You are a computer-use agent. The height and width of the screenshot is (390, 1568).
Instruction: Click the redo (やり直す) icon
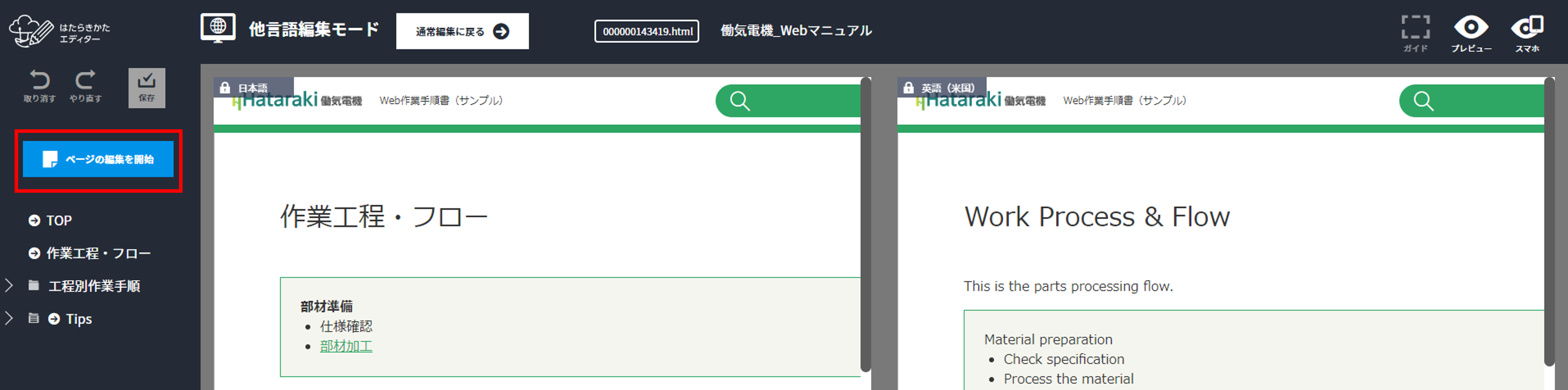point(85,81)
